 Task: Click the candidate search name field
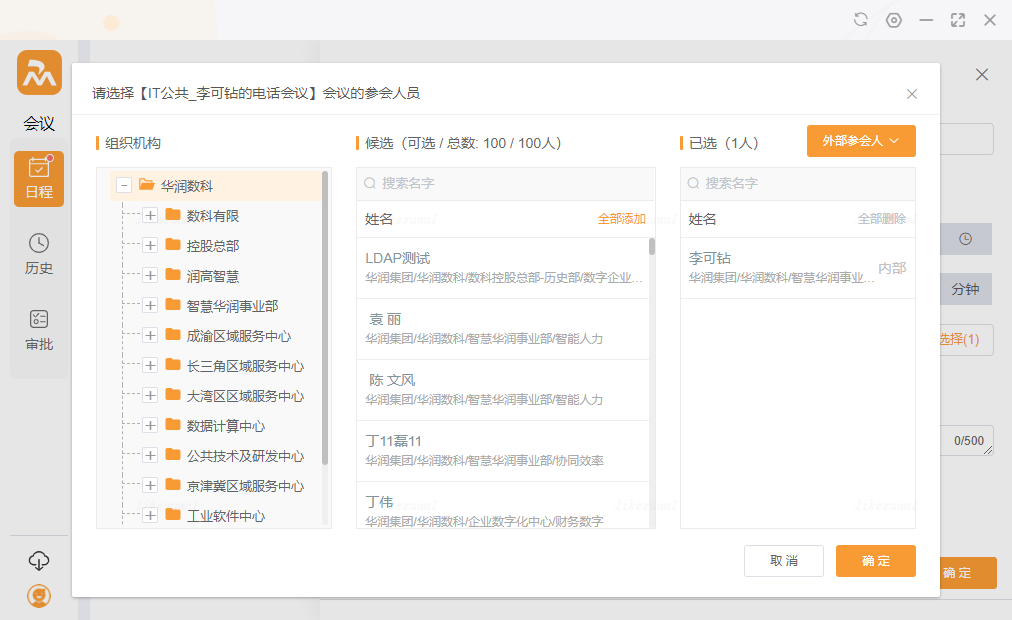click(510, 184)
